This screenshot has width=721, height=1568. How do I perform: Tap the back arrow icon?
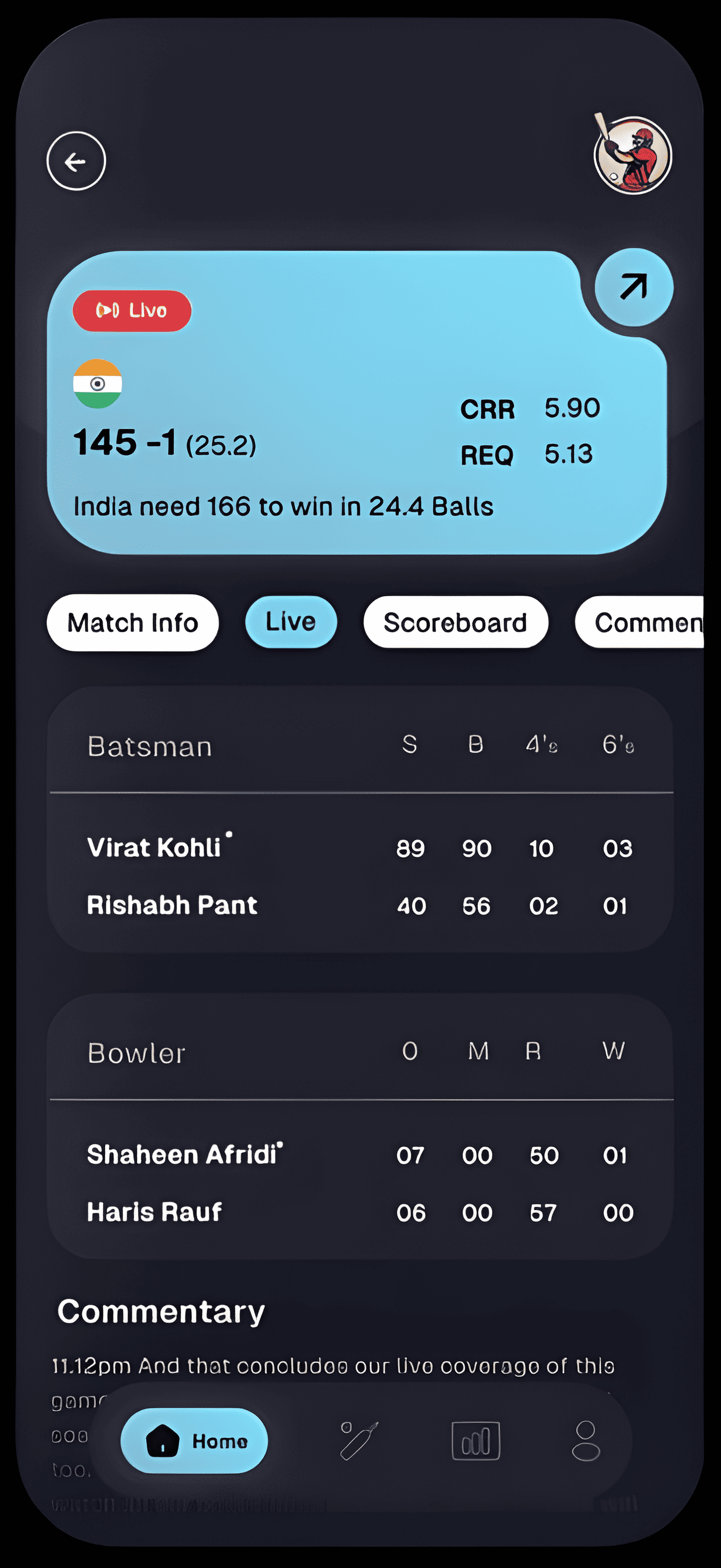pyautogui.click(x=77, y=160)
